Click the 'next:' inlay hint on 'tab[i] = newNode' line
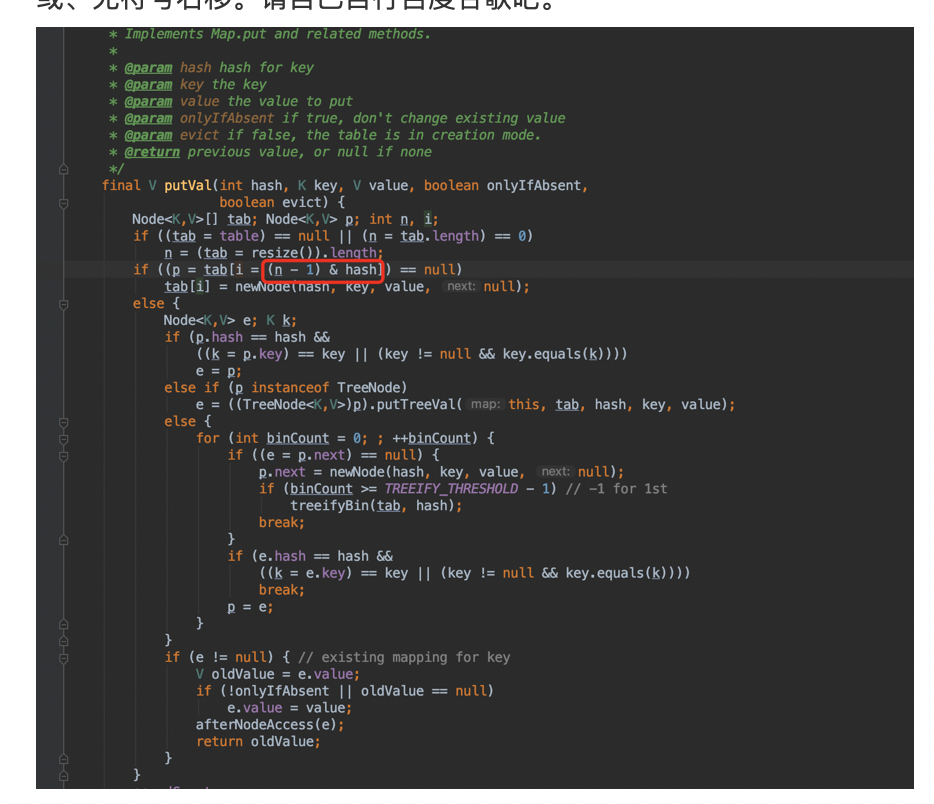Screen dimensions: 934x804 tap(461, 286)
